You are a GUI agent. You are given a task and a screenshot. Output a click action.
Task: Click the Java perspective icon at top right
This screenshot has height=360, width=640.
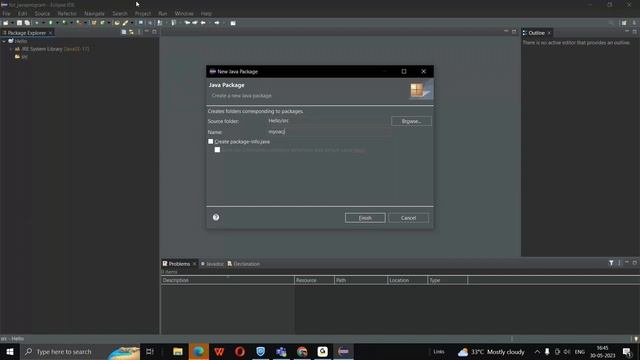tap(634, 23)
